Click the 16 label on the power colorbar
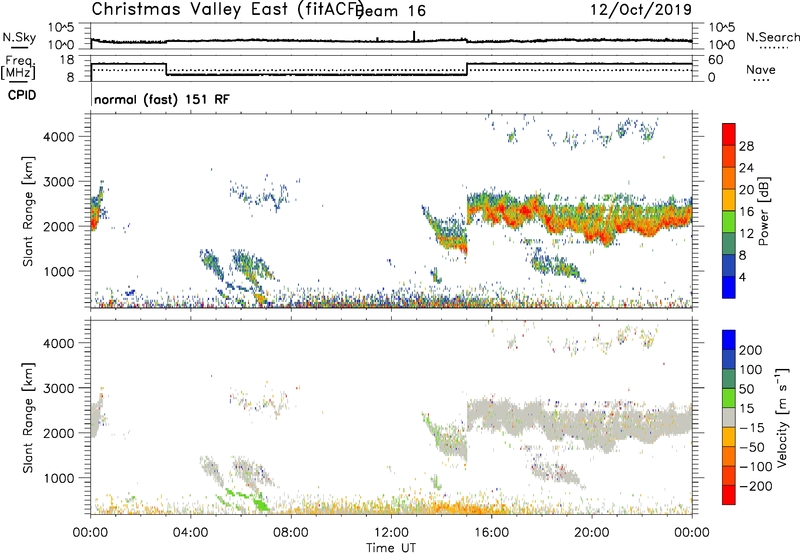This screenshot has height=554, width=800. point(746,212)
